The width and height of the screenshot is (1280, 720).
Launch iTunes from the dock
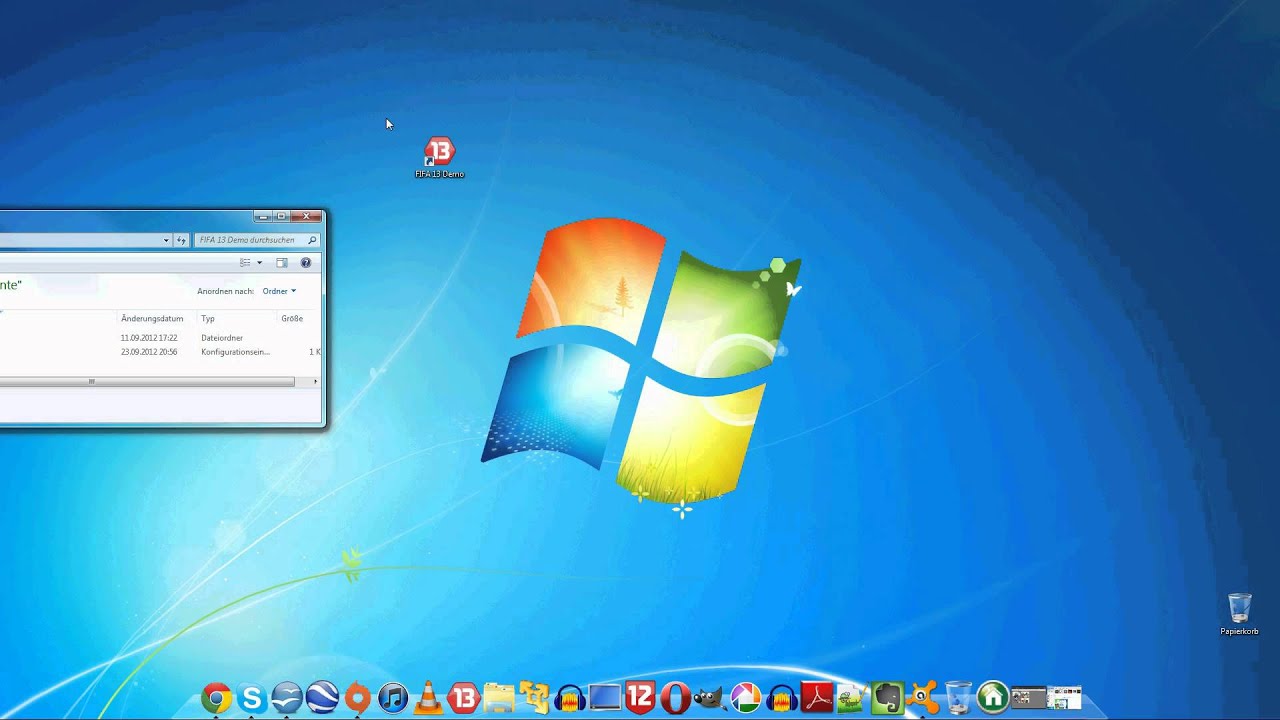393,697
